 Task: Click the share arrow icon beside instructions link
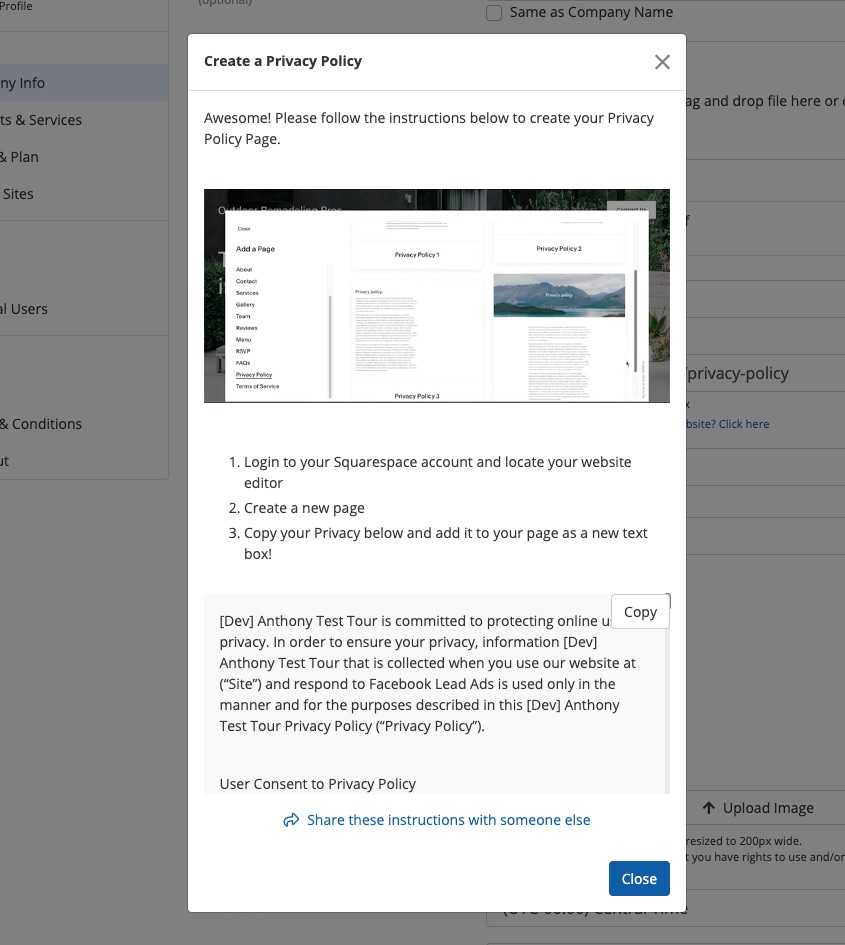(x=291, y=820)
